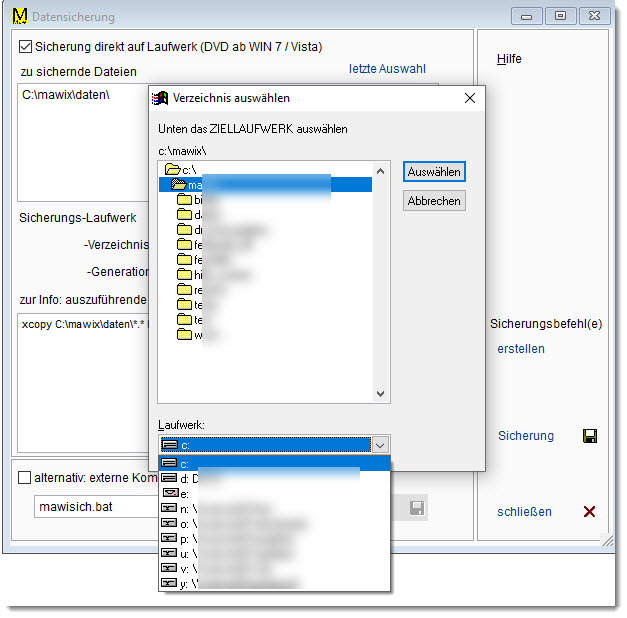
Task: Open the Laufwerk dropdown arrow
Action: [x=379, y=444]
